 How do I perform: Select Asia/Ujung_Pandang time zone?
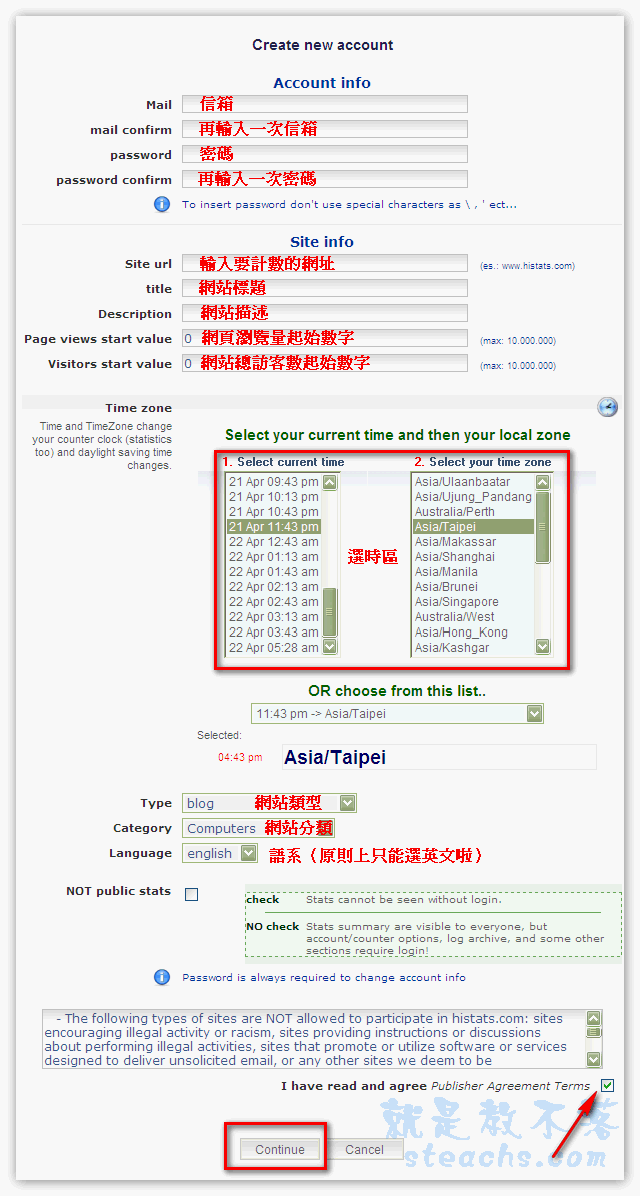point(473,497)
